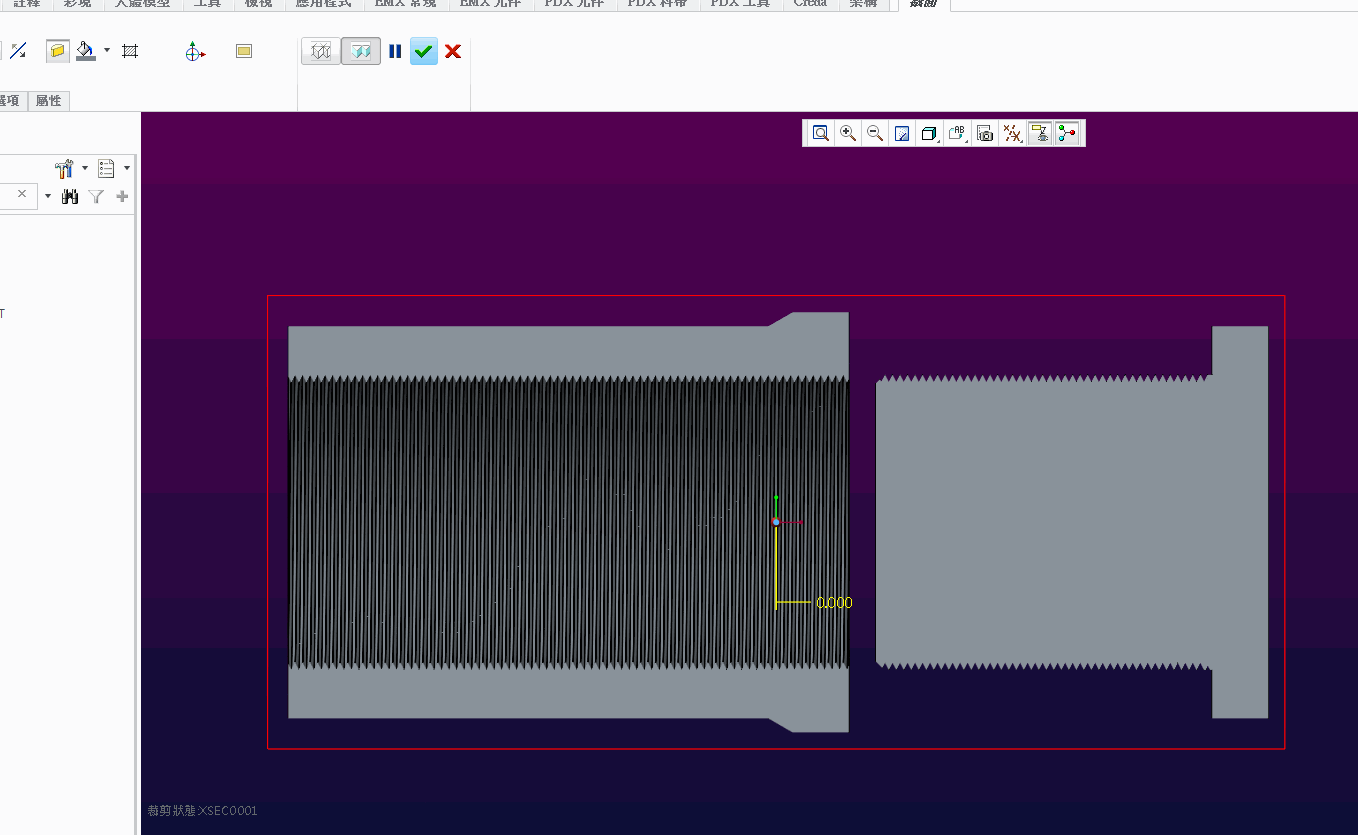Flip the section clipping direction
The height and width of the screenshot is (835, 1358).
tap(18, 51)
